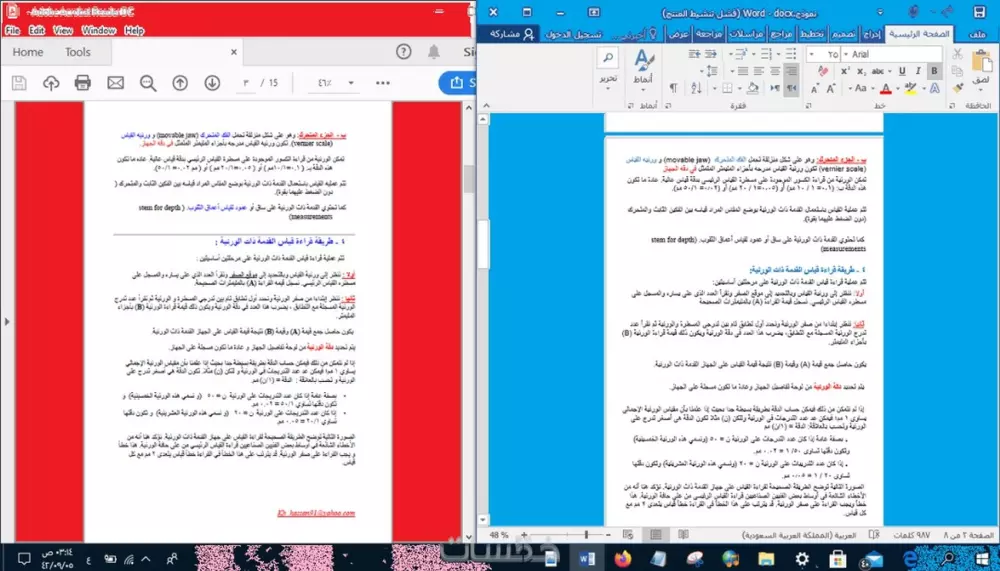Viewport: 1000px width, 571px height.
Task: Expand the Styles gallery dropdown
Action: [643, 89]
